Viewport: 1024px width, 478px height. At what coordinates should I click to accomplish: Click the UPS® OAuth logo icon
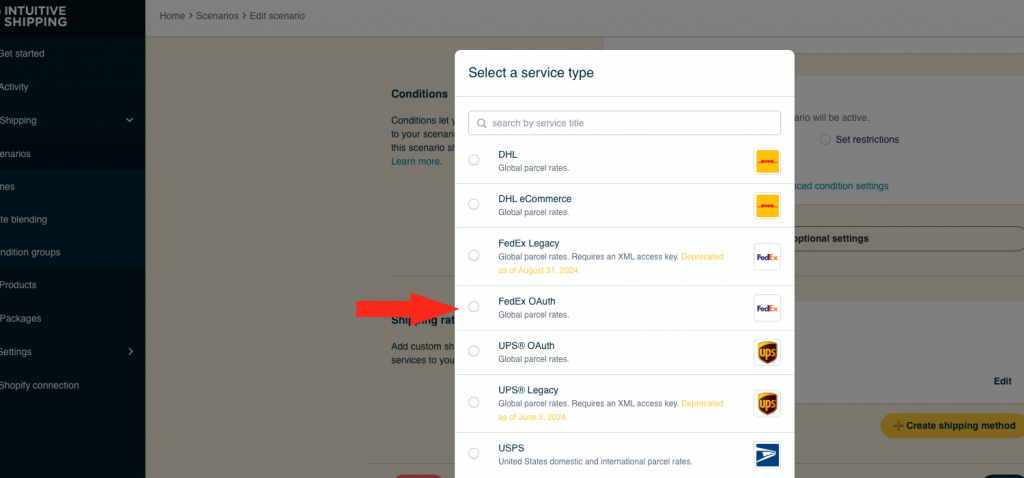point(767,353)
